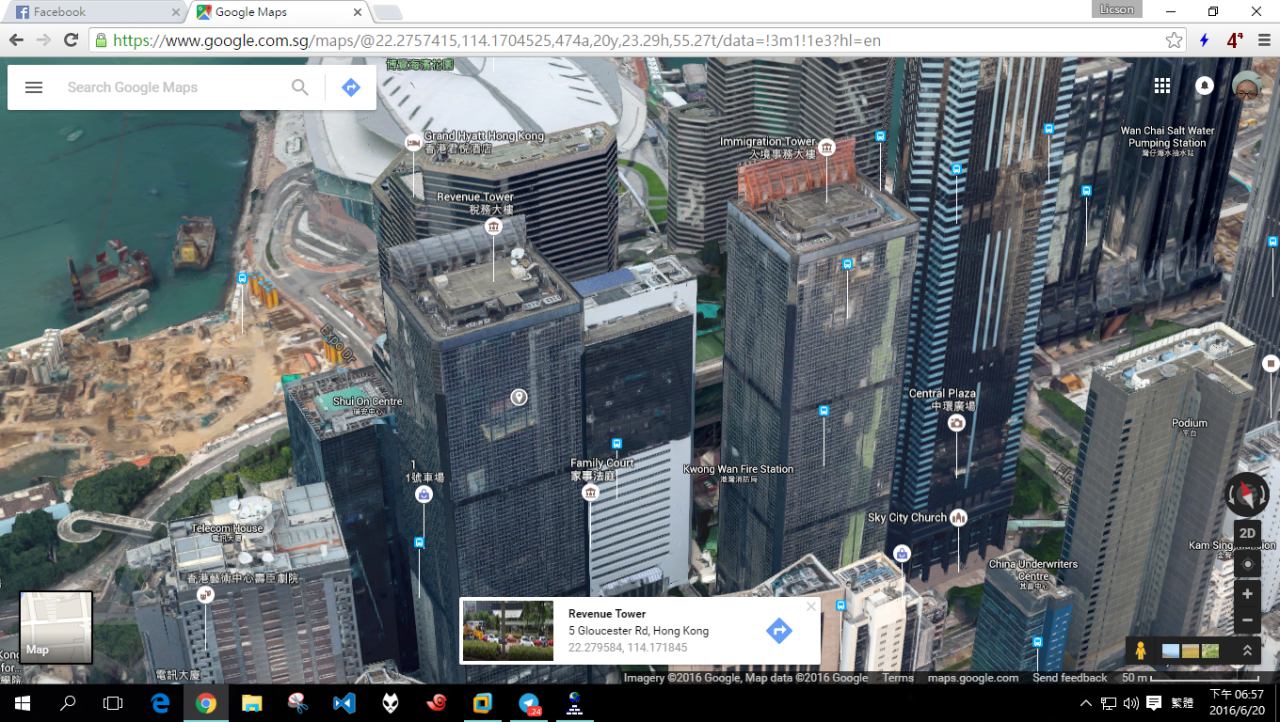Close the Google Maps tab
The width and height of the screenshot is (1280, 722).
[357, 12]
